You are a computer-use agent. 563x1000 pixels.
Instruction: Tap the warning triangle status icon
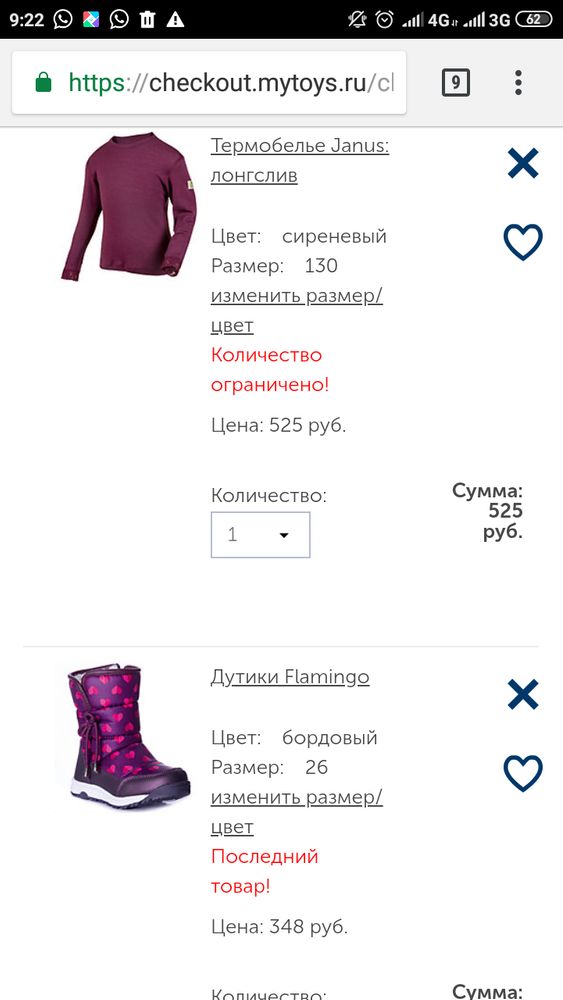pyautogui.click(x=175, y=20)
